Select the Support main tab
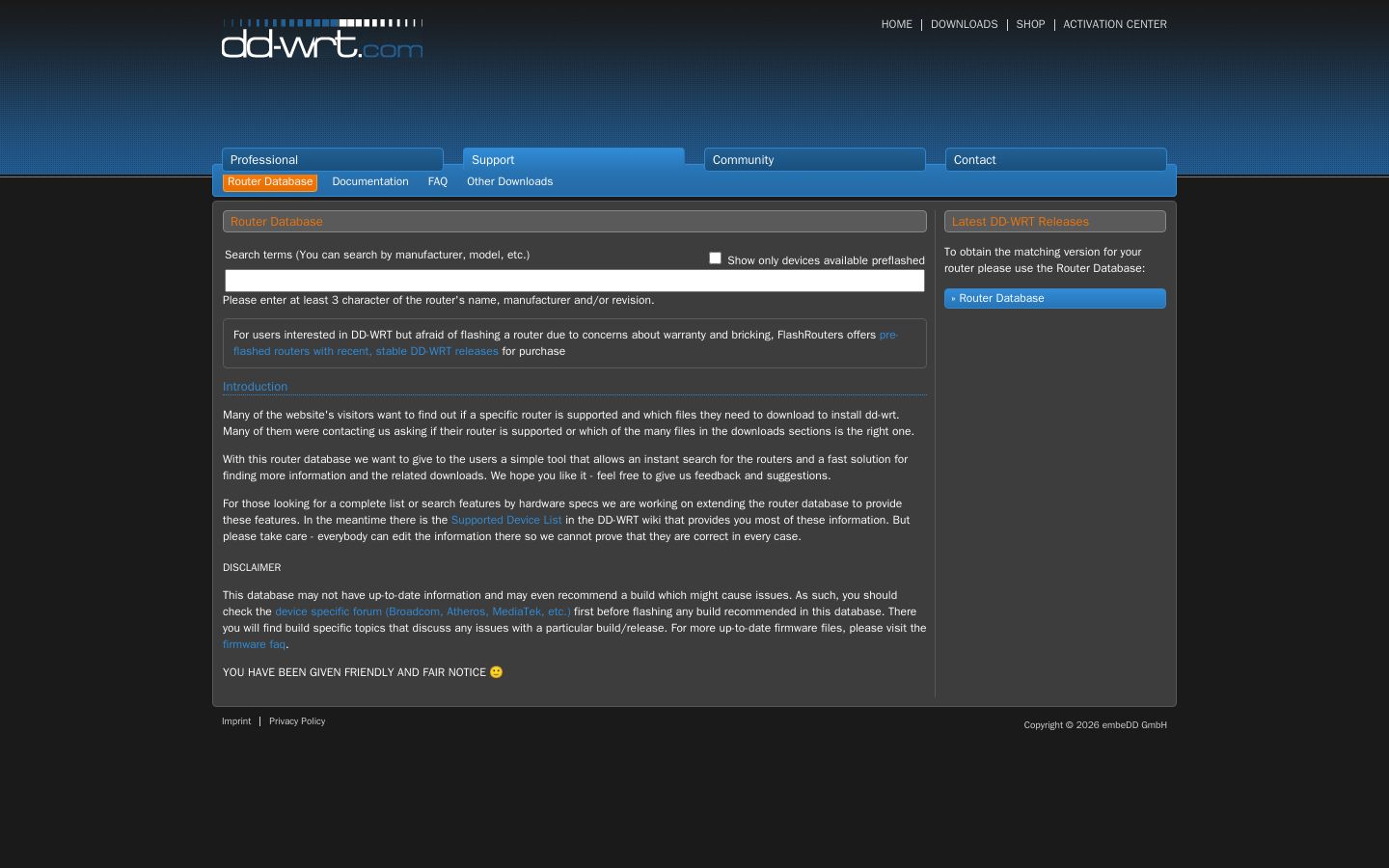Image resolution: width=1389 pixels, height=868 pixels. pyautogui.click(x=574, y=160)
